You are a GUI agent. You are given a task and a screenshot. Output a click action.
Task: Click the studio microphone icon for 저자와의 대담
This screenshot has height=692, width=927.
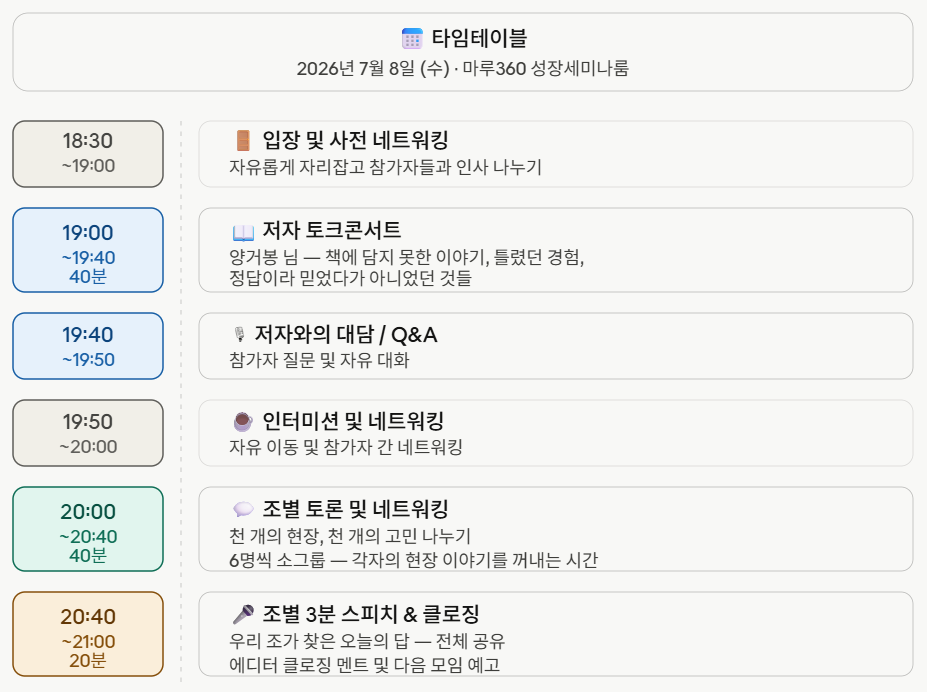[x=239, y=334]
